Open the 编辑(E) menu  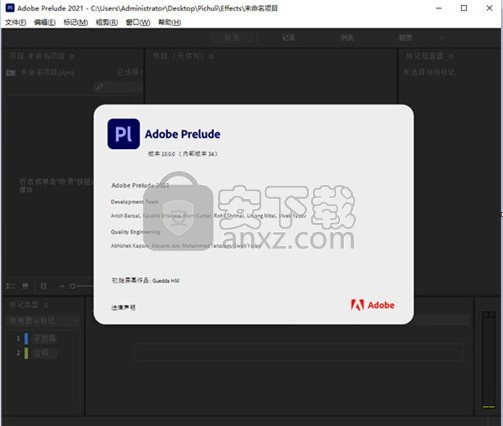(x=45, y=22)
